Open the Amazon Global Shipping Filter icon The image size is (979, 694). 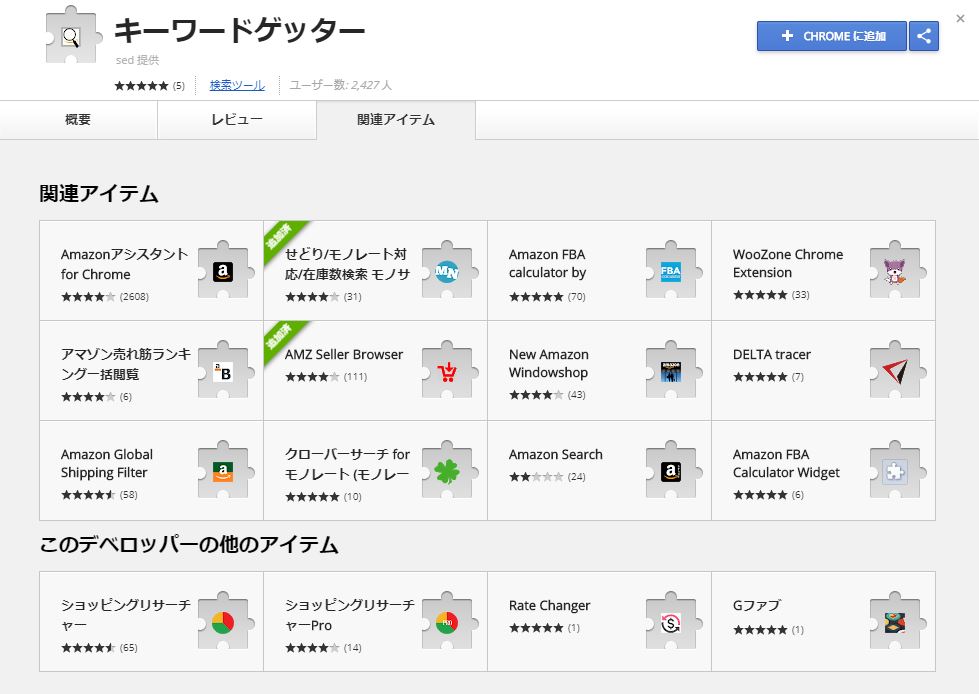pyautogui.click(x=226, y=469)
